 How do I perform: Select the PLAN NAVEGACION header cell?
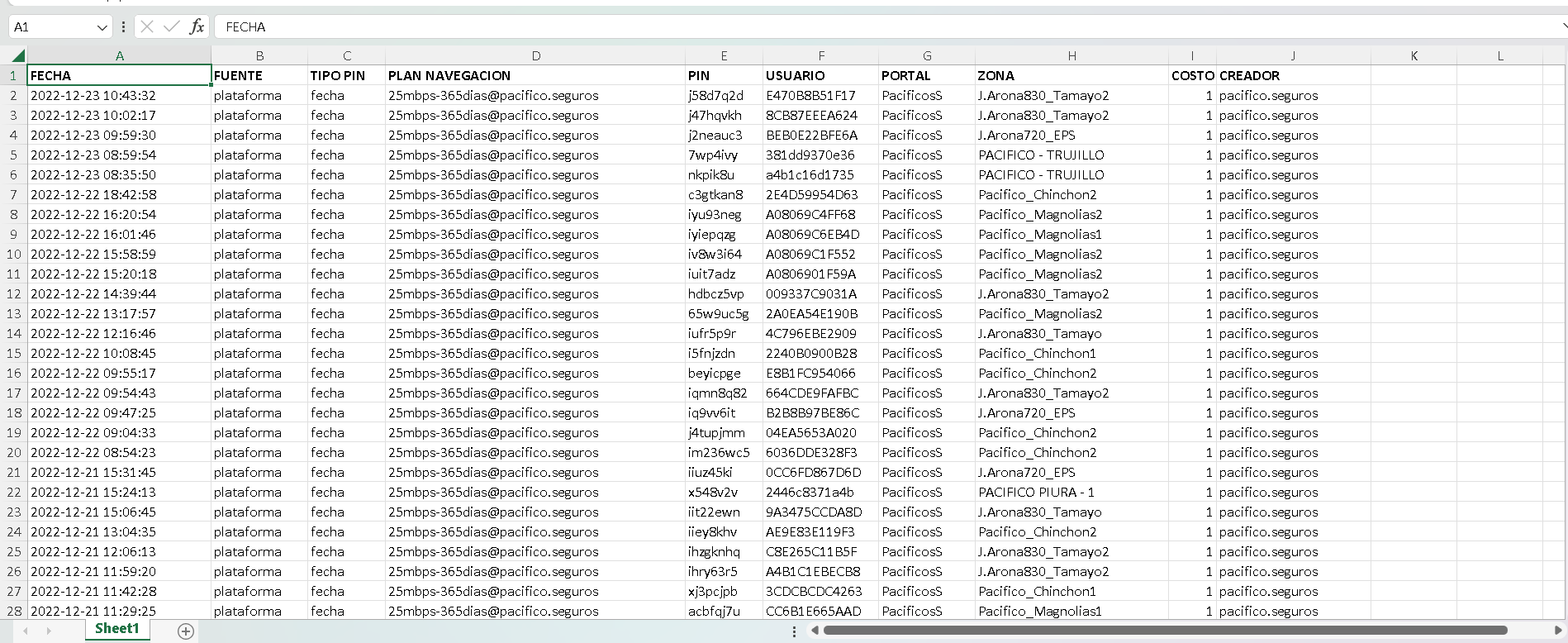point(535,75)
